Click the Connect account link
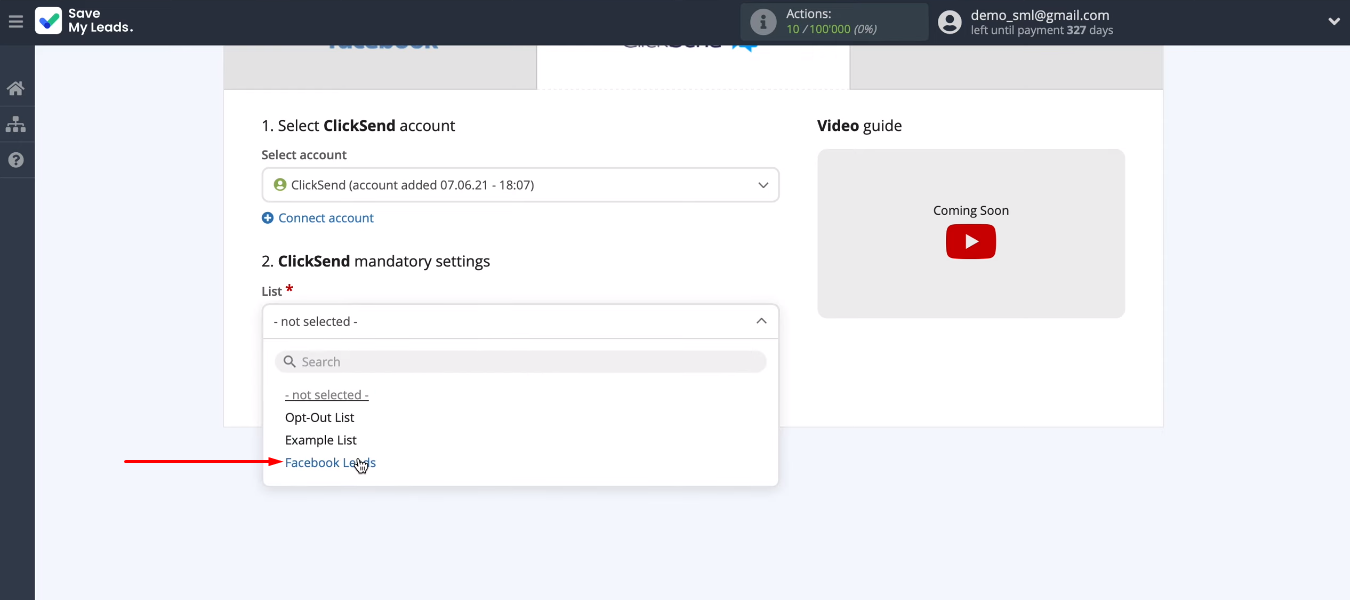Screen dimensions: 1350x600 click(326, 218)
